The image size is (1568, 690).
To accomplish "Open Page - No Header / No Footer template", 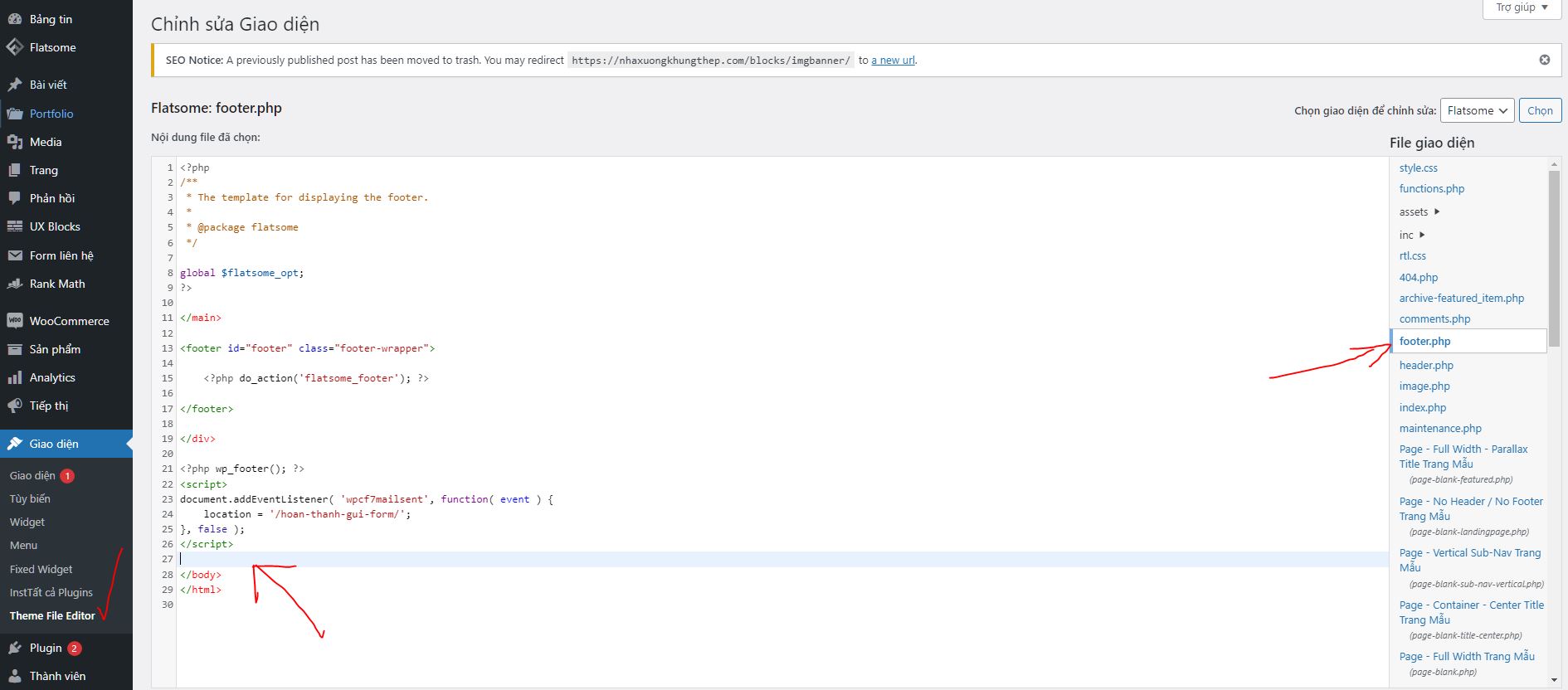I will [x=1471, y=508].
